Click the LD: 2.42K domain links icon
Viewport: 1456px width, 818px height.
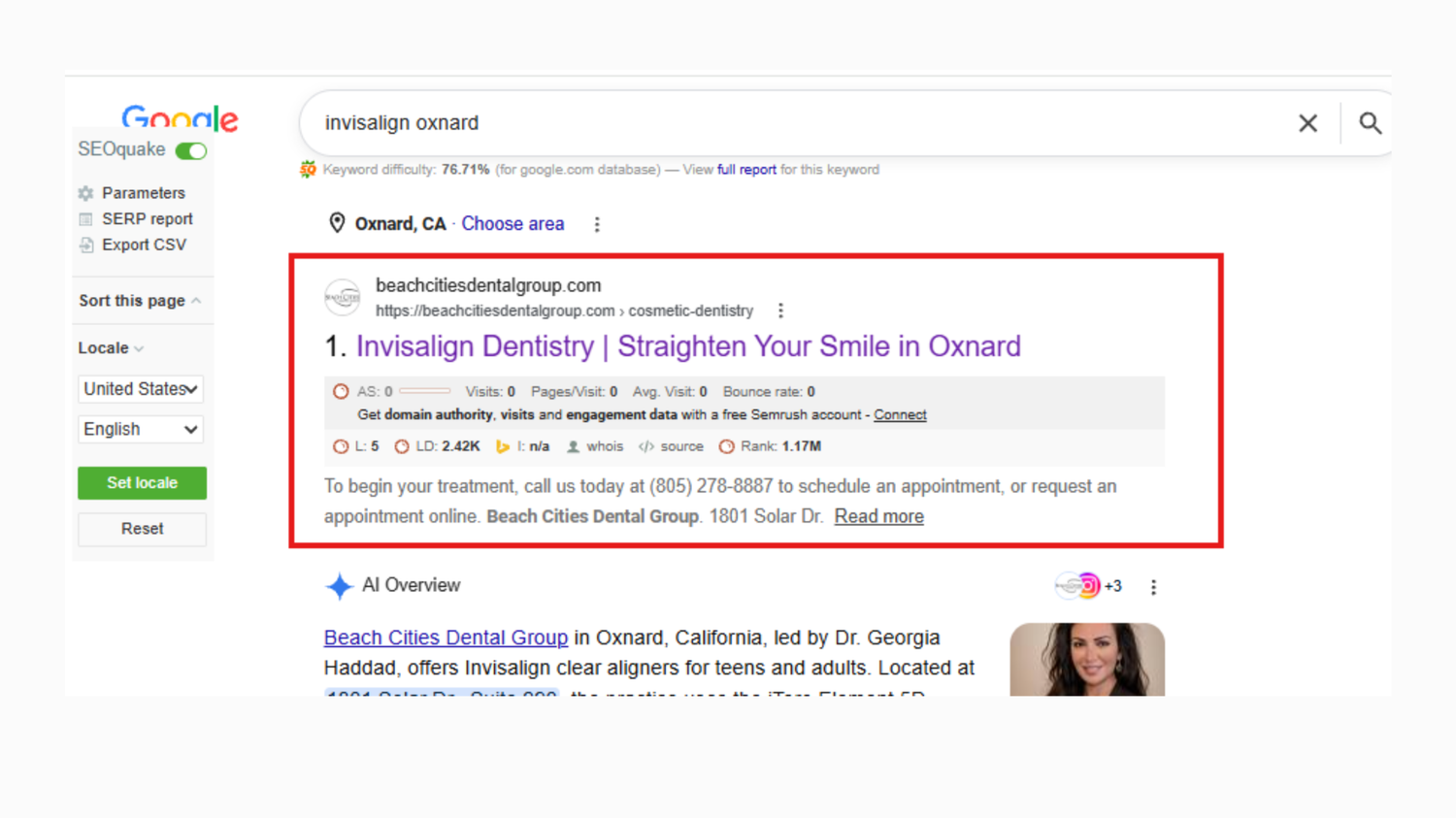point(402,446)
